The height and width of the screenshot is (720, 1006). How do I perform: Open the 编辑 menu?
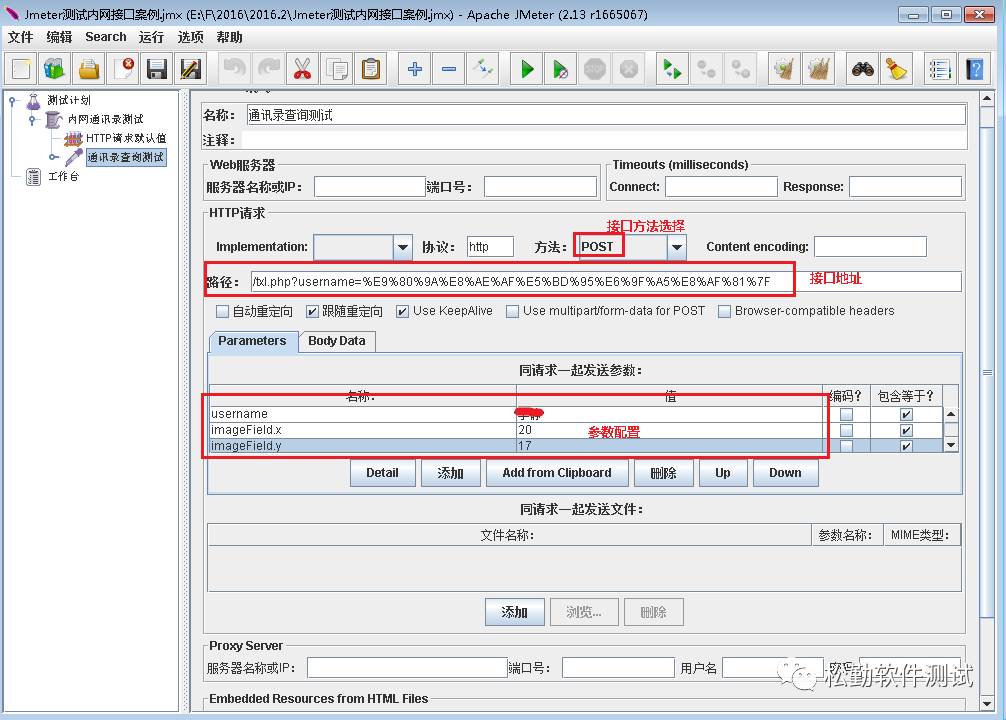tap(59, 37)
